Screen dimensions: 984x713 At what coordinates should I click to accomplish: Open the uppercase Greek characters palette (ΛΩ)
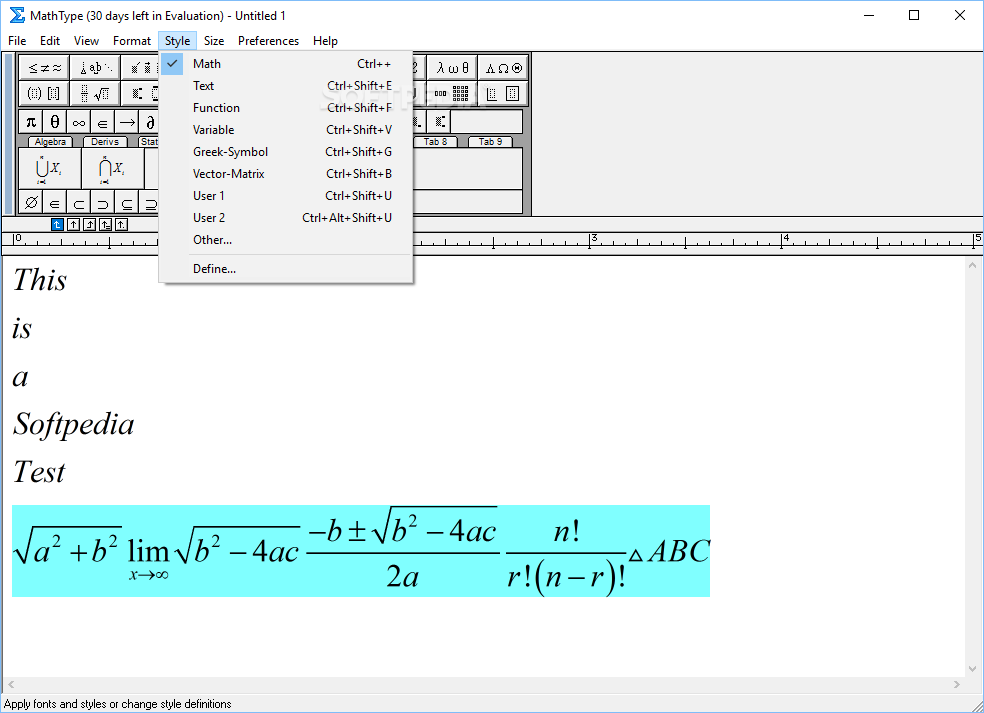point(503,68)
